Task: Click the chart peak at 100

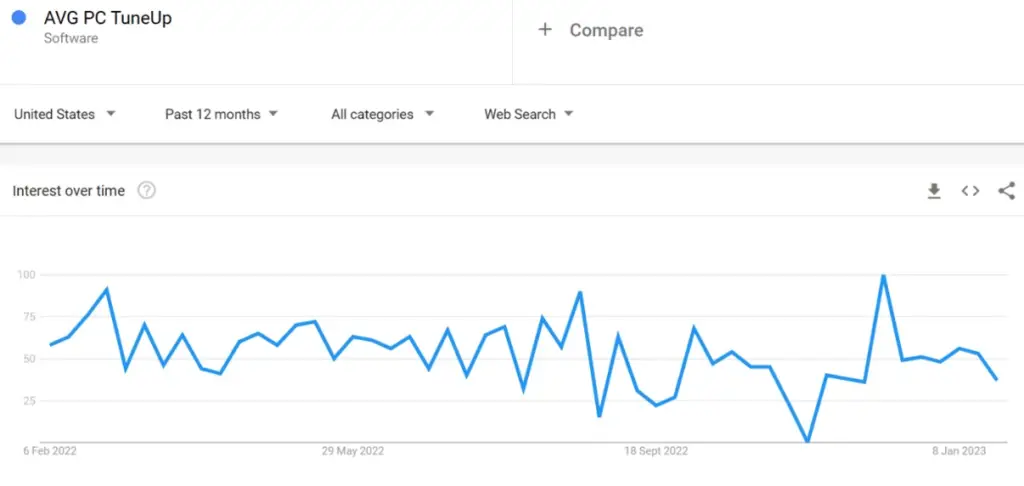Action: click(884, 276)
